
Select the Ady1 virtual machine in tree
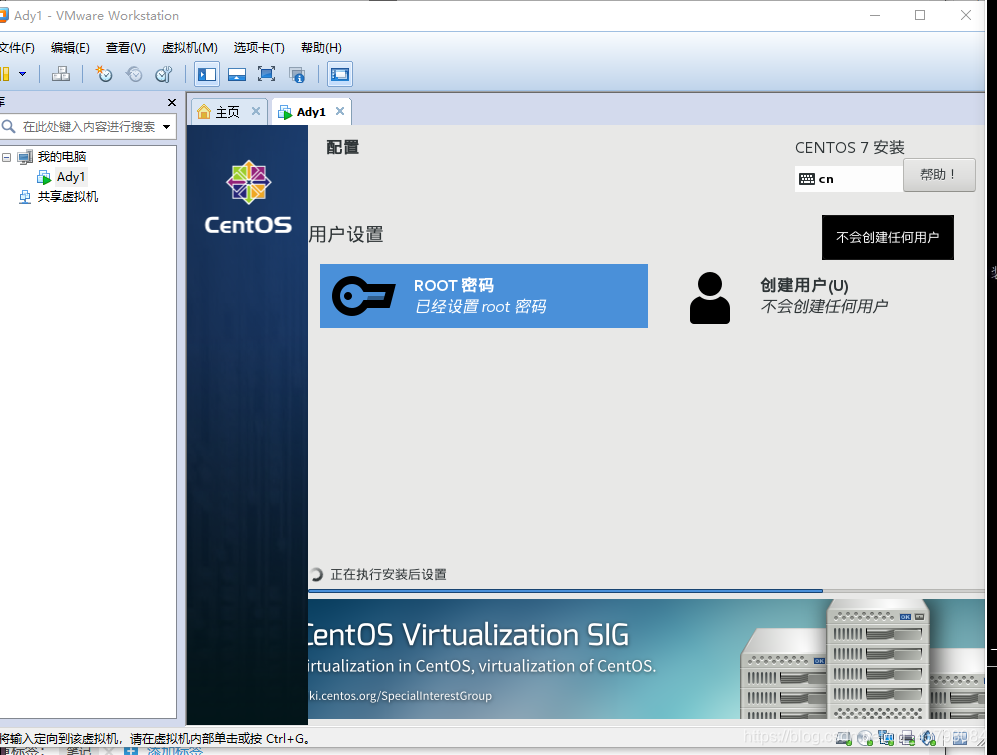point(71,177)
